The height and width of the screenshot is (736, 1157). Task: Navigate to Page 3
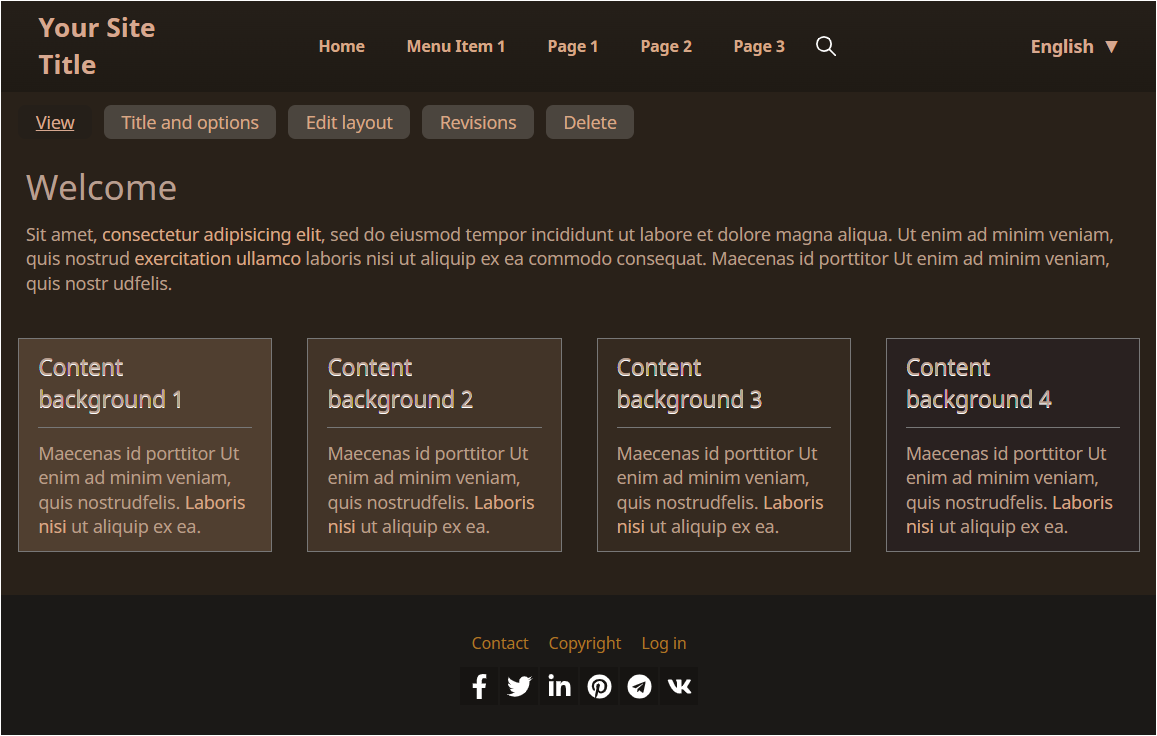click(x=759, y=46)
